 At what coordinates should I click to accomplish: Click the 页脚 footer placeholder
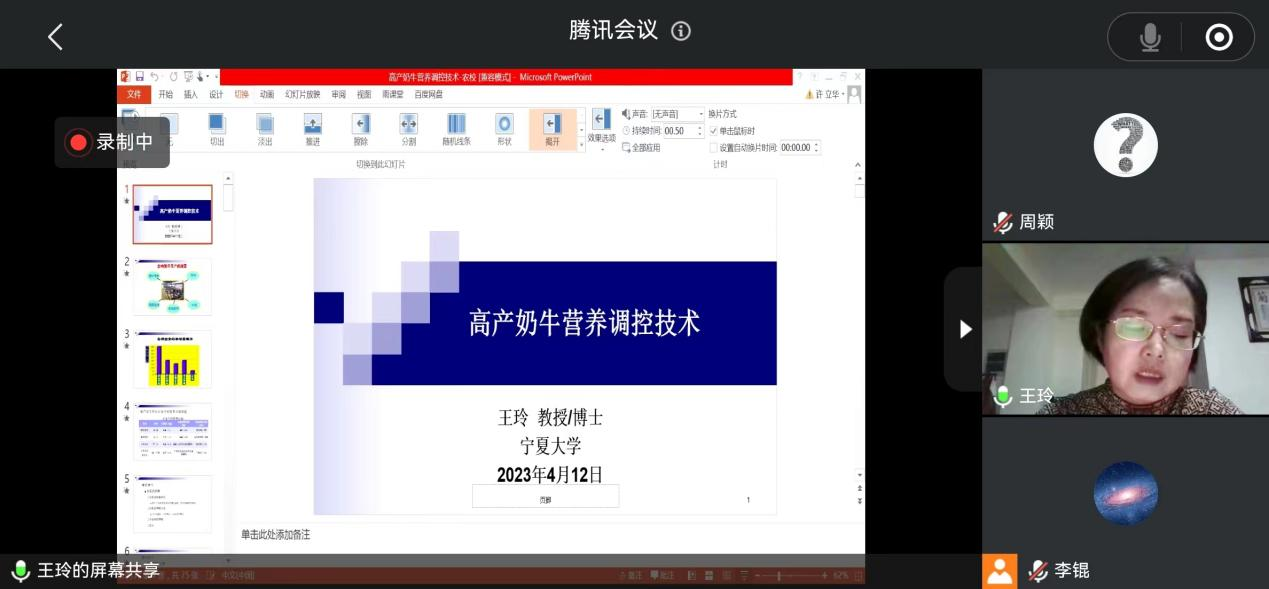(x=545, y=497)
